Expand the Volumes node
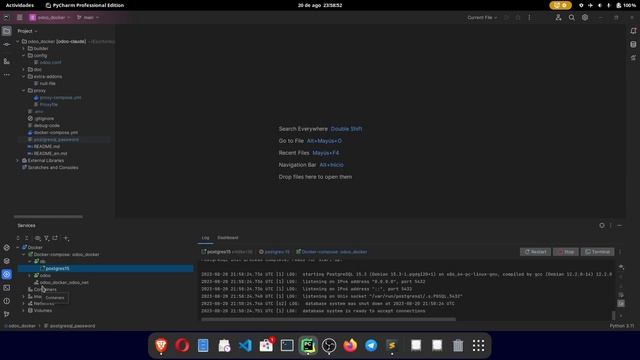 point(24,311)
